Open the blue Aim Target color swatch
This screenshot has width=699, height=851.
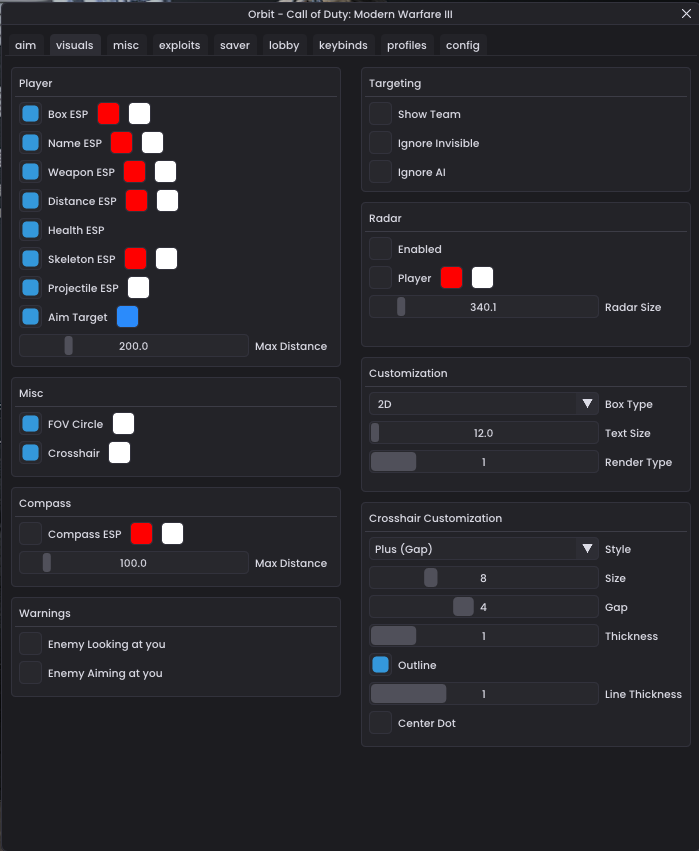coord(128,317)
